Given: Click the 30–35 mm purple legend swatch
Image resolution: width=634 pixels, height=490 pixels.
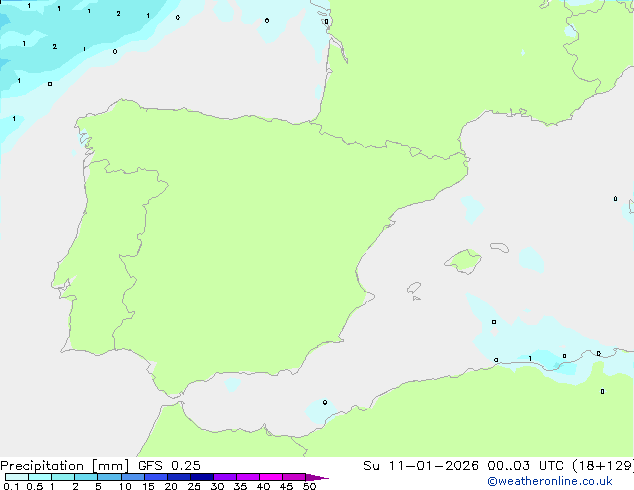Looking at the screenshot, I should [224, 477].
